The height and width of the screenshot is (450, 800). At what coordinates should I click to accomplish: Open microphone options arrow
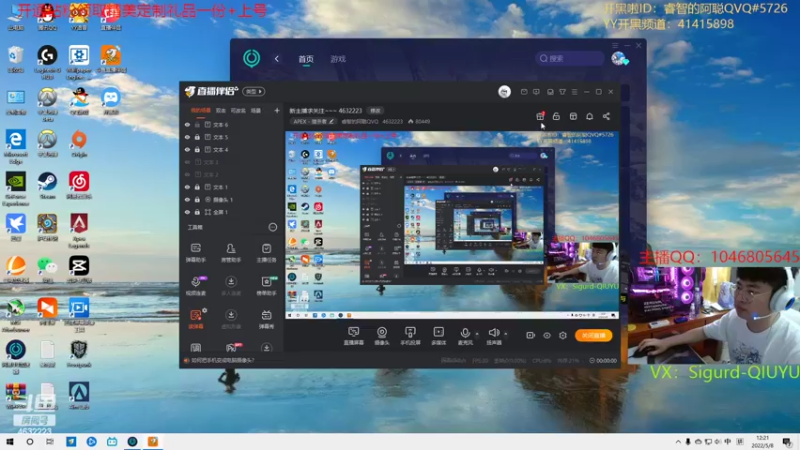pos(477,334)
